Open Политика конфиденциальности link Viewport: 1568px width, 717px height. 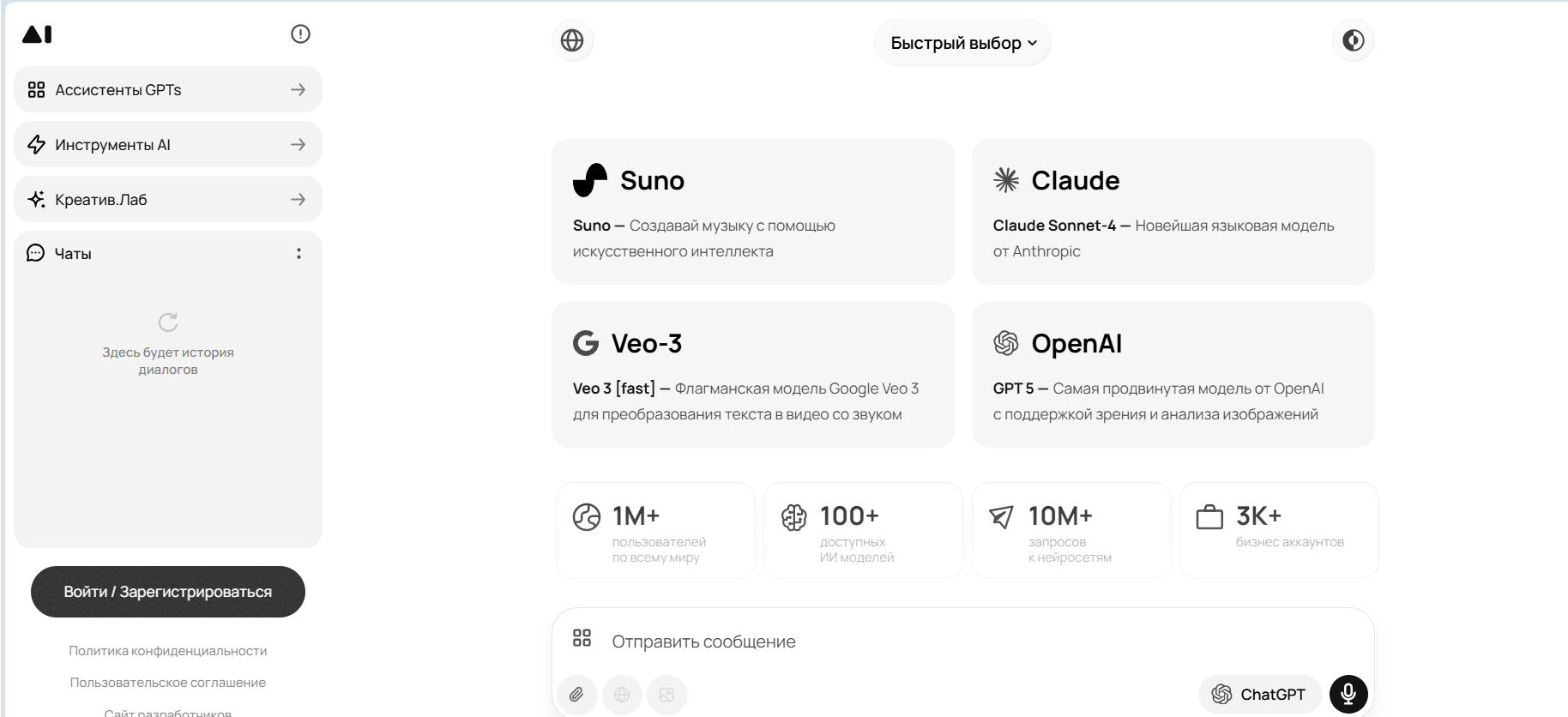[168, 651]
